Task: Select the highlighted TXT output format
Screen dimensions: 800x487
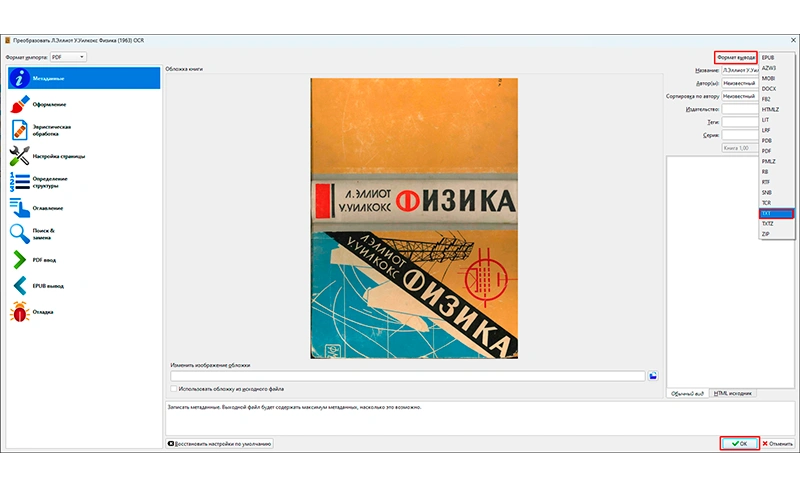Action: (x=776, y=213)
